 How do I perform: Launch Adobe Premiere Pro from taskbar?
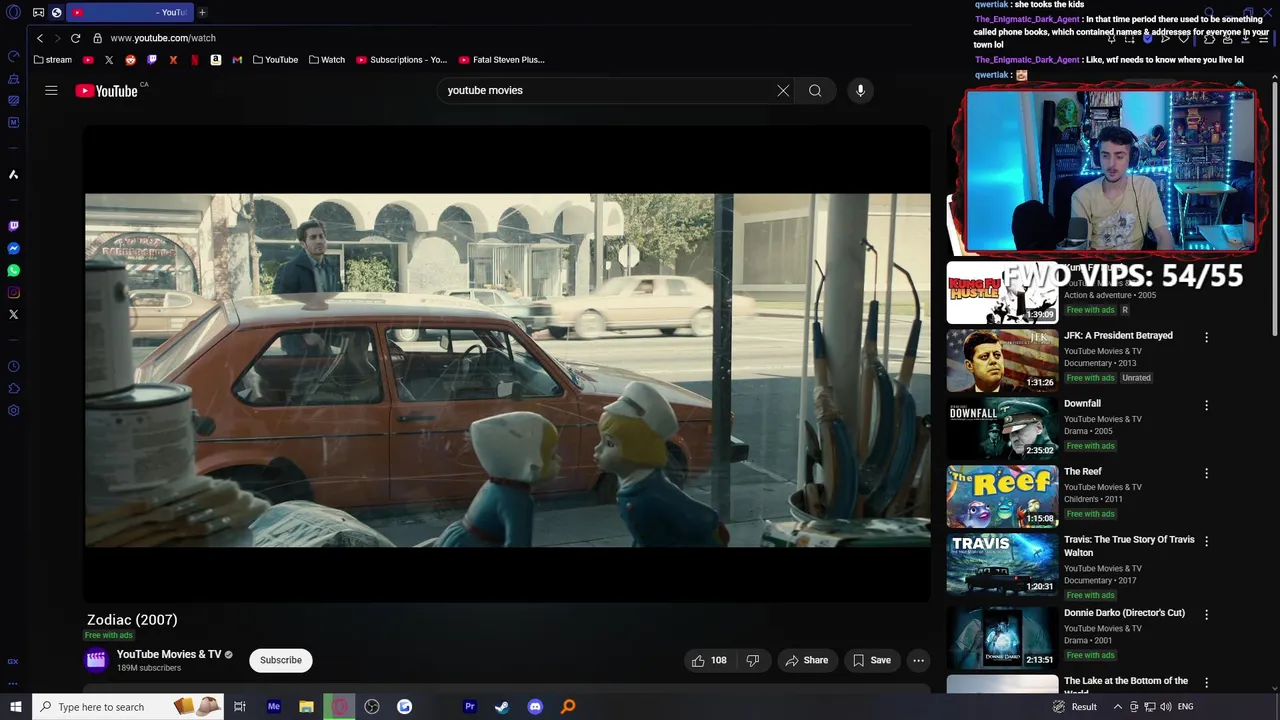(x=469, y=707)
